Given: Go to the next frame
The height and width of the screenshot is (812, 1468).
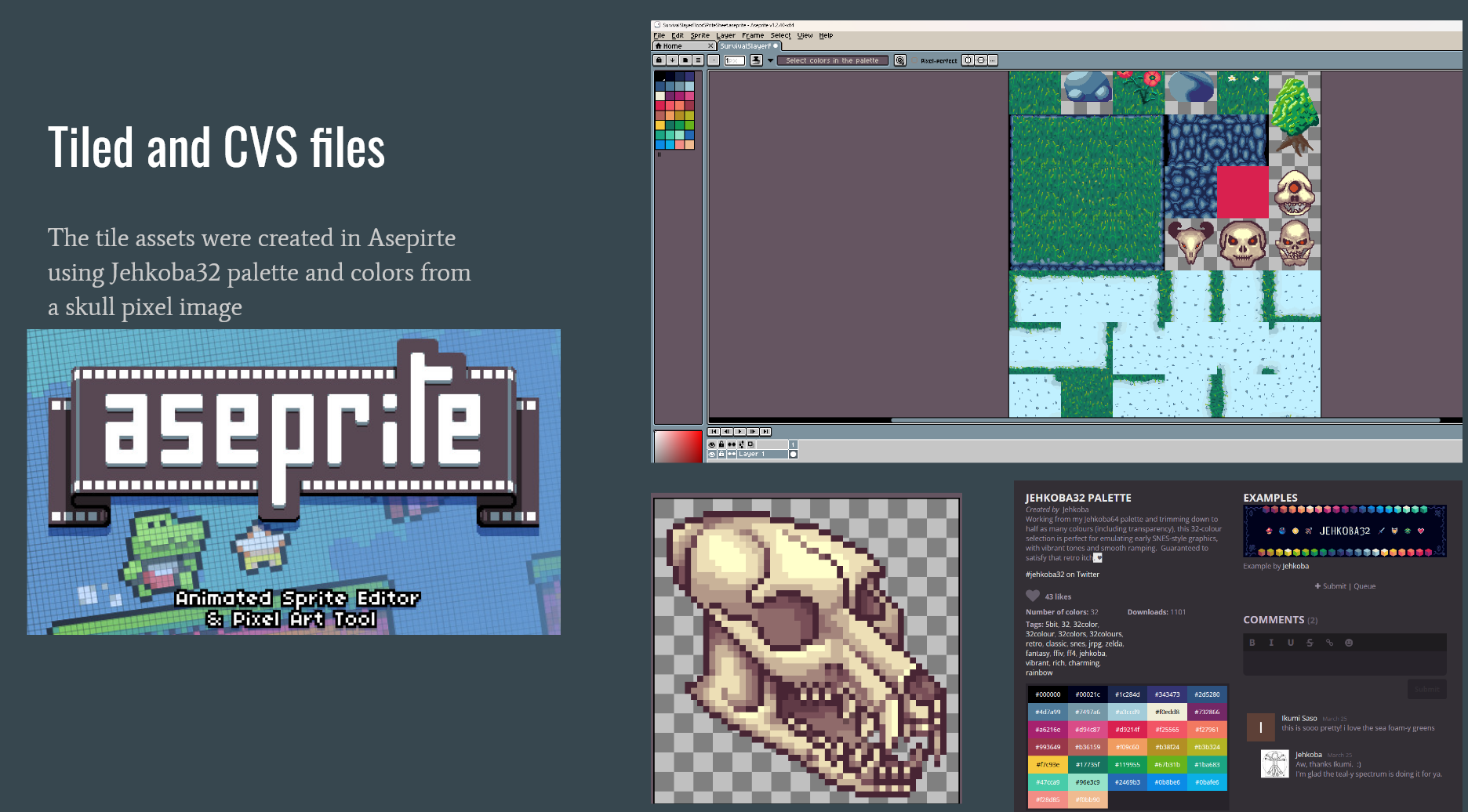Looking at the screenshot, I should 753,431.
